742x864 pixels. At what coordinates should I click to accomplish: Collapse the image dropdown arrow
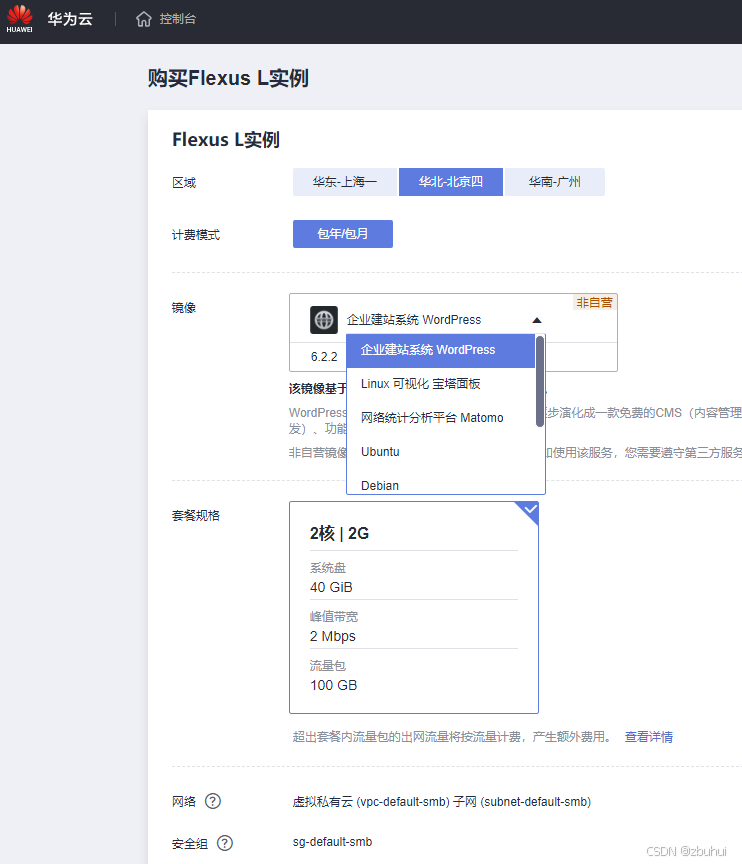[x=537, y=320]
